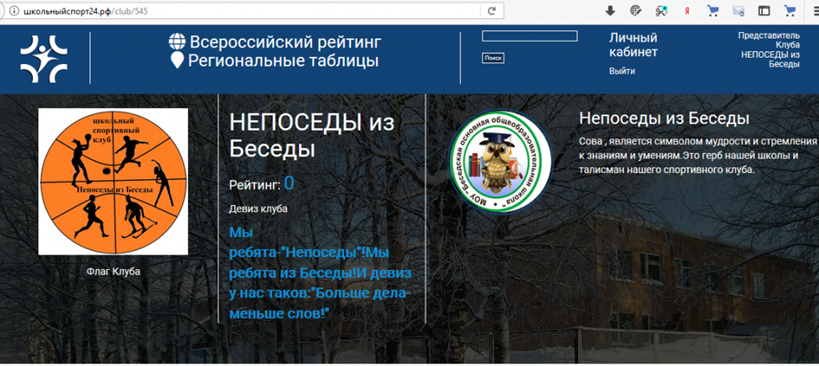Open Всероссийский рейтинг page
Viewport: 819px width, 366px height.
285,42
